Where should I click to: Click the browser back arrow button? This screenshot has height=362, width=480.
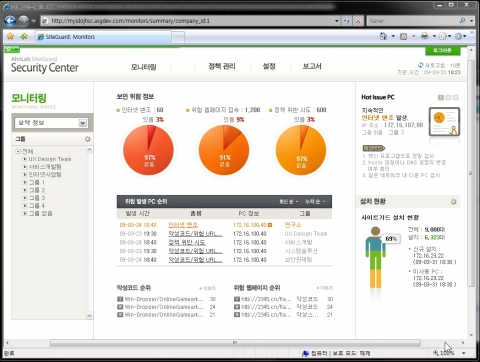click(x=10, y=21)
